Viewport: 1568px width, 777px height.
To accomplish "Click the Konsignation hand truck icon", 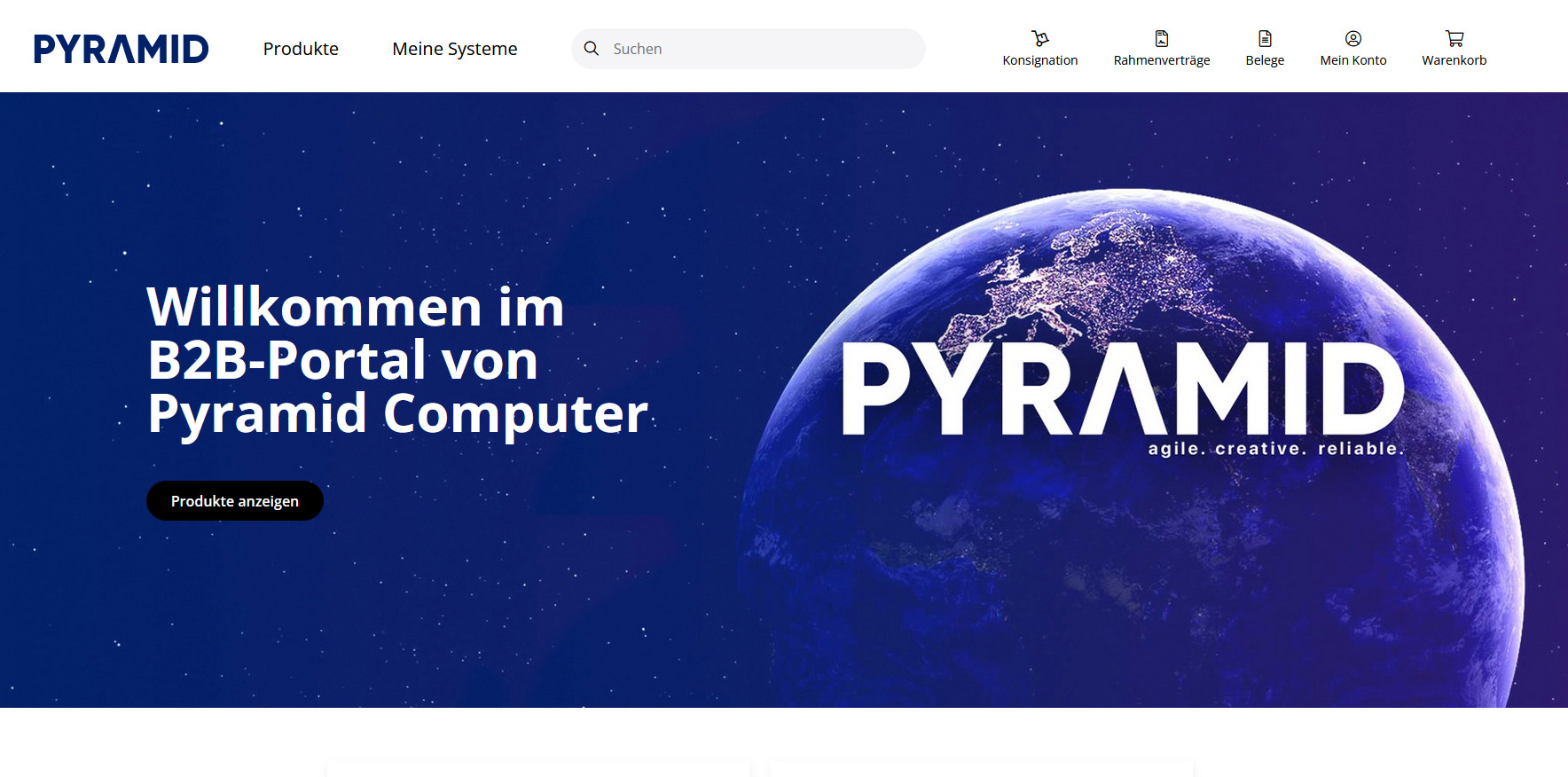I will (1039, 38).
